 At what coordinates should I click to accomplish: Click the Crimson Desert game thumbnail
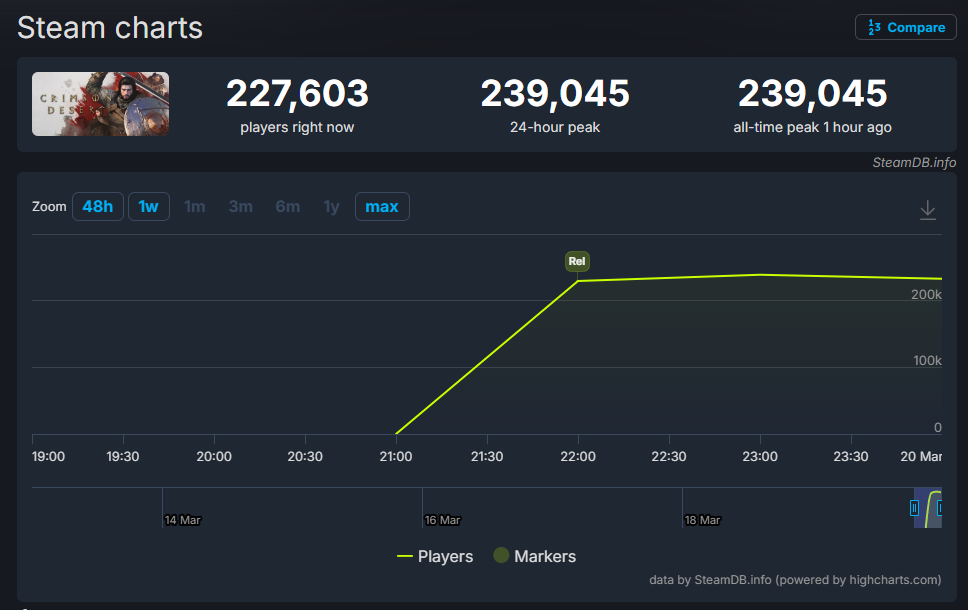(x=100, y=104)
